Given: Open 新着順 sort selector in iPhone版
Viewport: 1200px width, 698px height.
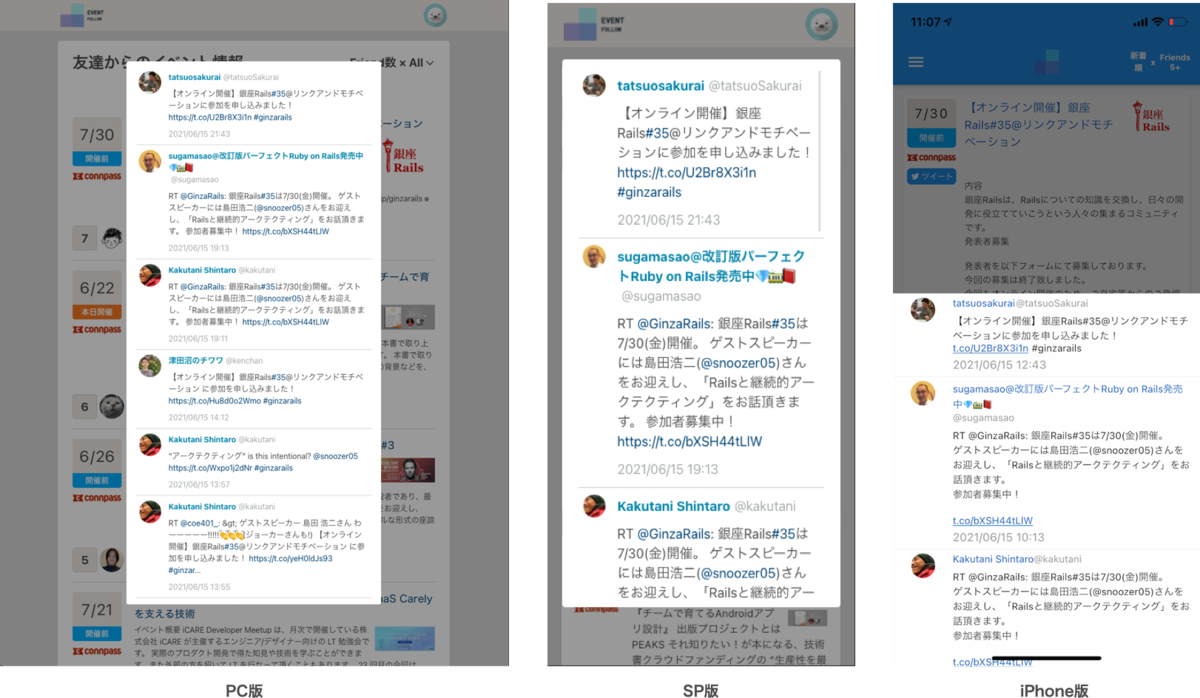Looking at the screenshot, I should click(1136, 62).
